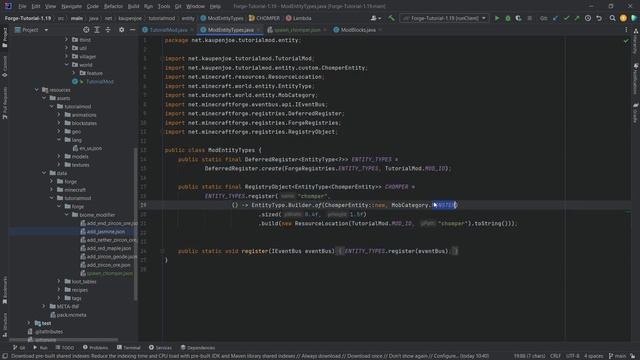
Task: Open the Terminal tool window
Action: [129, 348]
